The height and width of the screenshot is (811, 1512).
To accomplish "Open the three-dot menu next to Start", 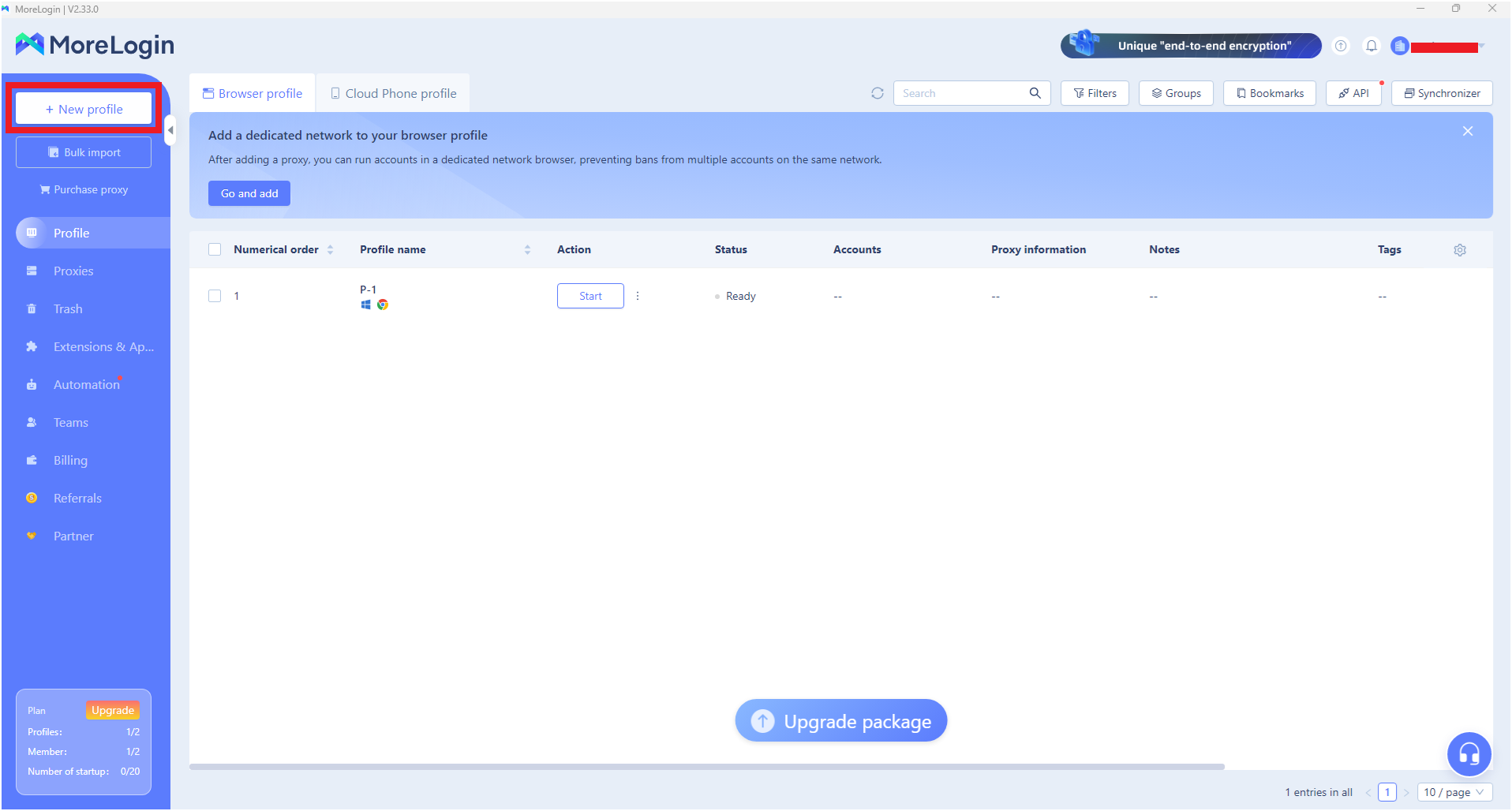I will point(638,296).
